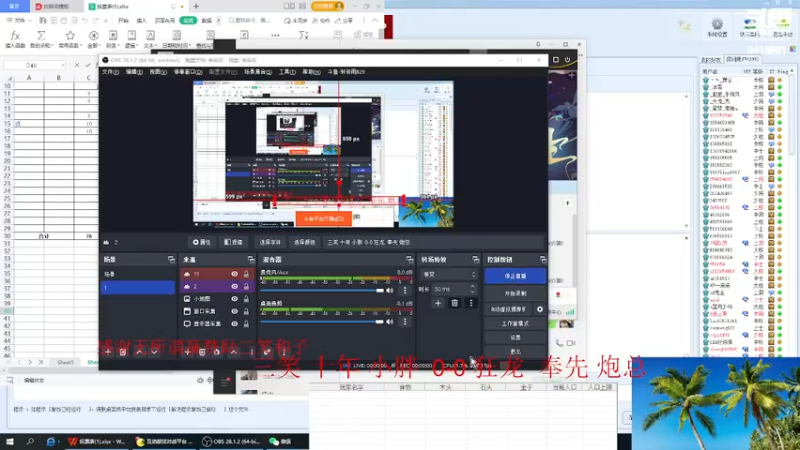800x450 pixels.
Task: Pop out the 来源 sources dock
Action: [251, 260]
